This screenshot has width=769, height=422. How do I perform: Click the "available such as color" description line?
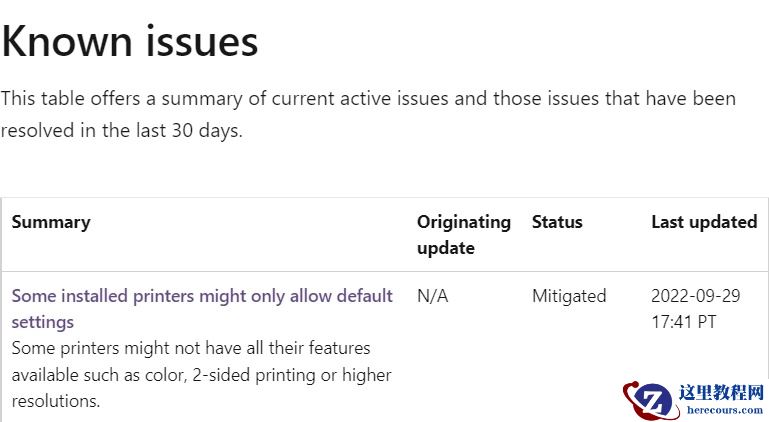click(x=201, y=375)
